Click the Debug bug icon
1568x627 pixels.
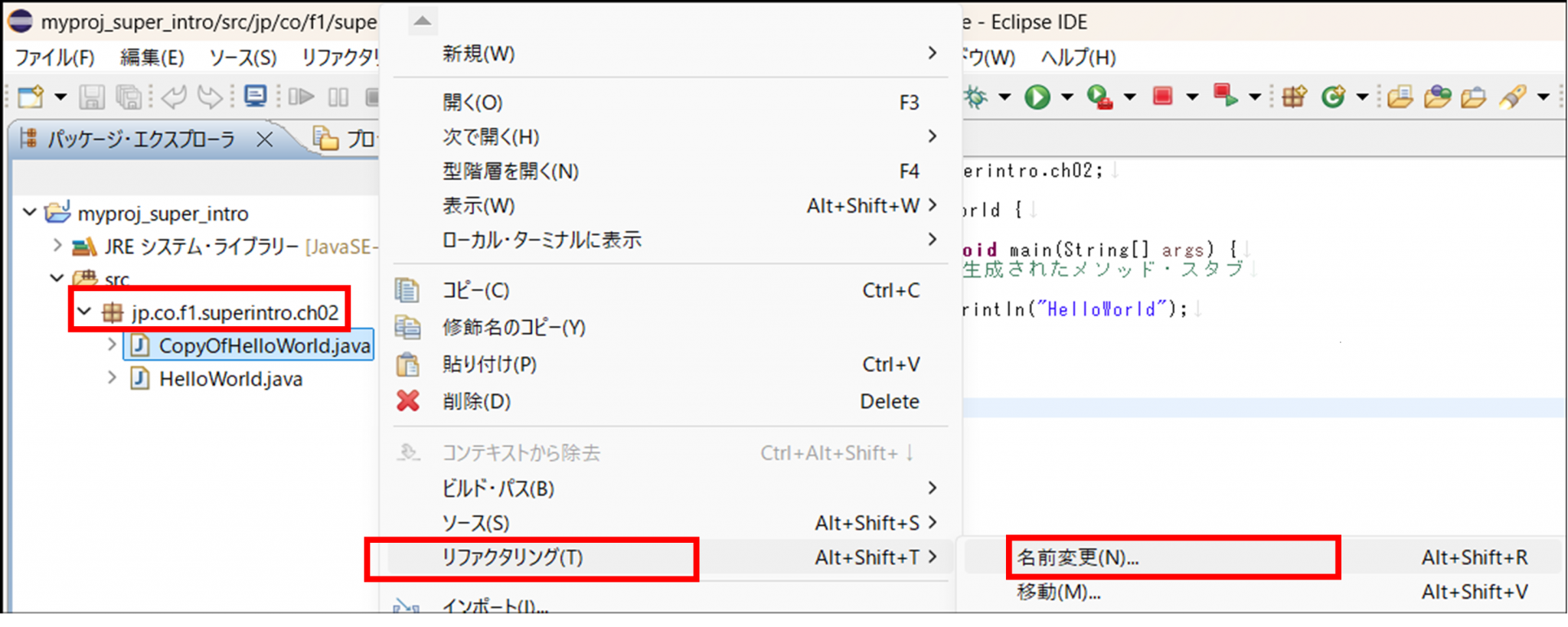pyautogui.click(x=976, y=97)
